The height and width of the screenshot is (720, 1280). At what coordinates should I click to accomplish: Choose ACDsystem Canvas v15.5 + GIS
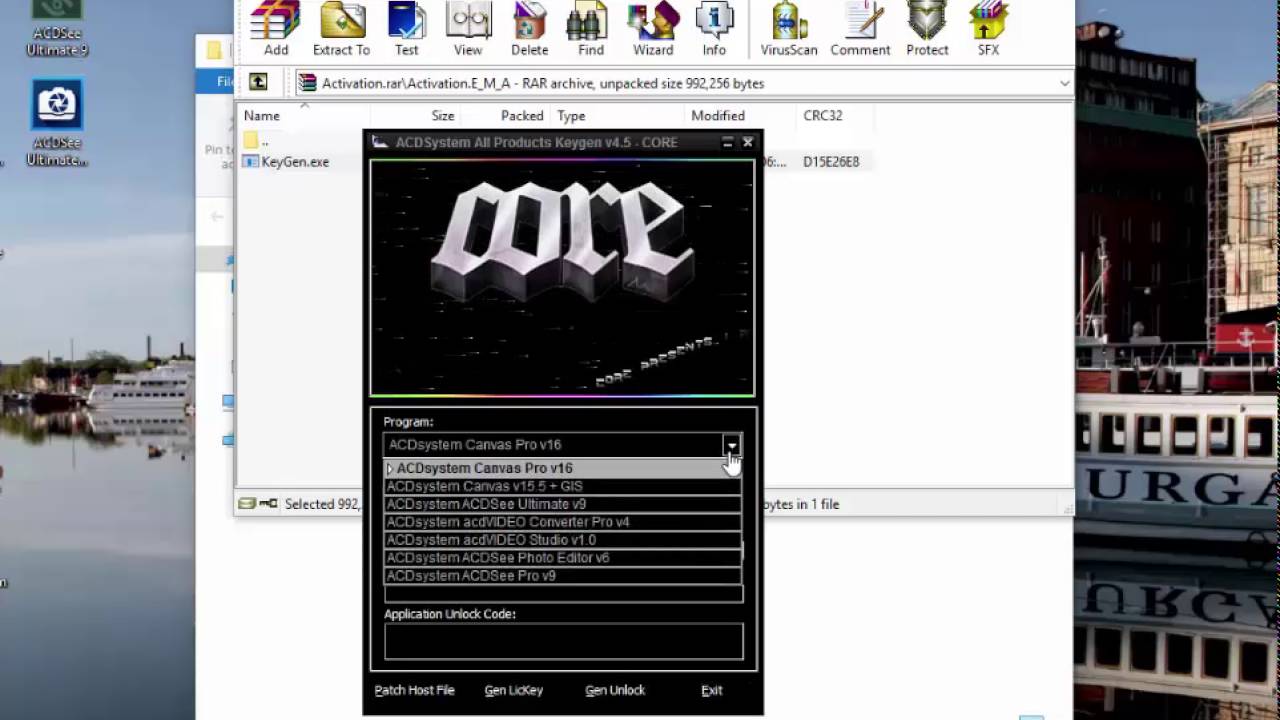click(x=563, y=486)
